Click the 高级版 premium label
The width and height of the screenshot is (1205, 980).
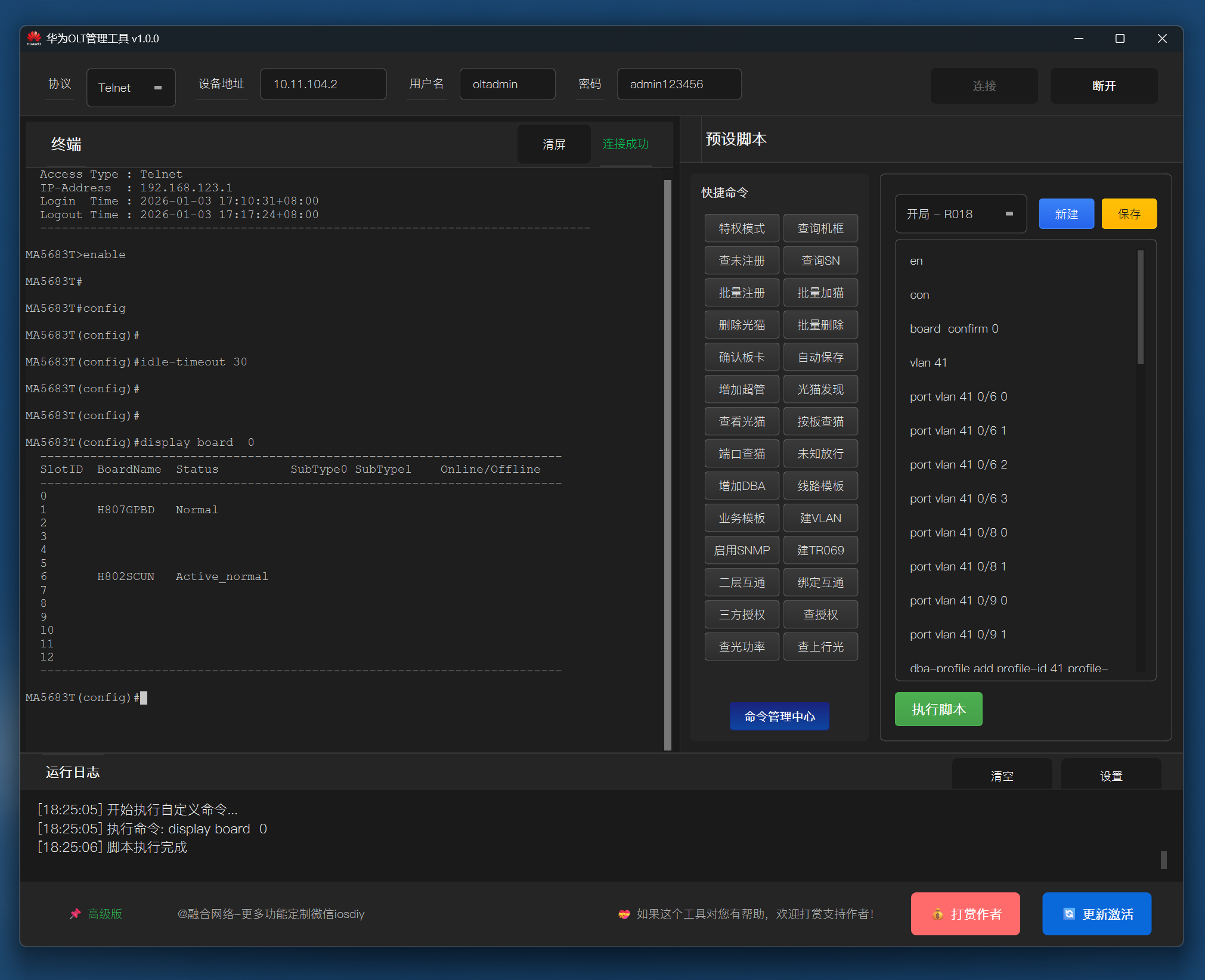(105, 914)
